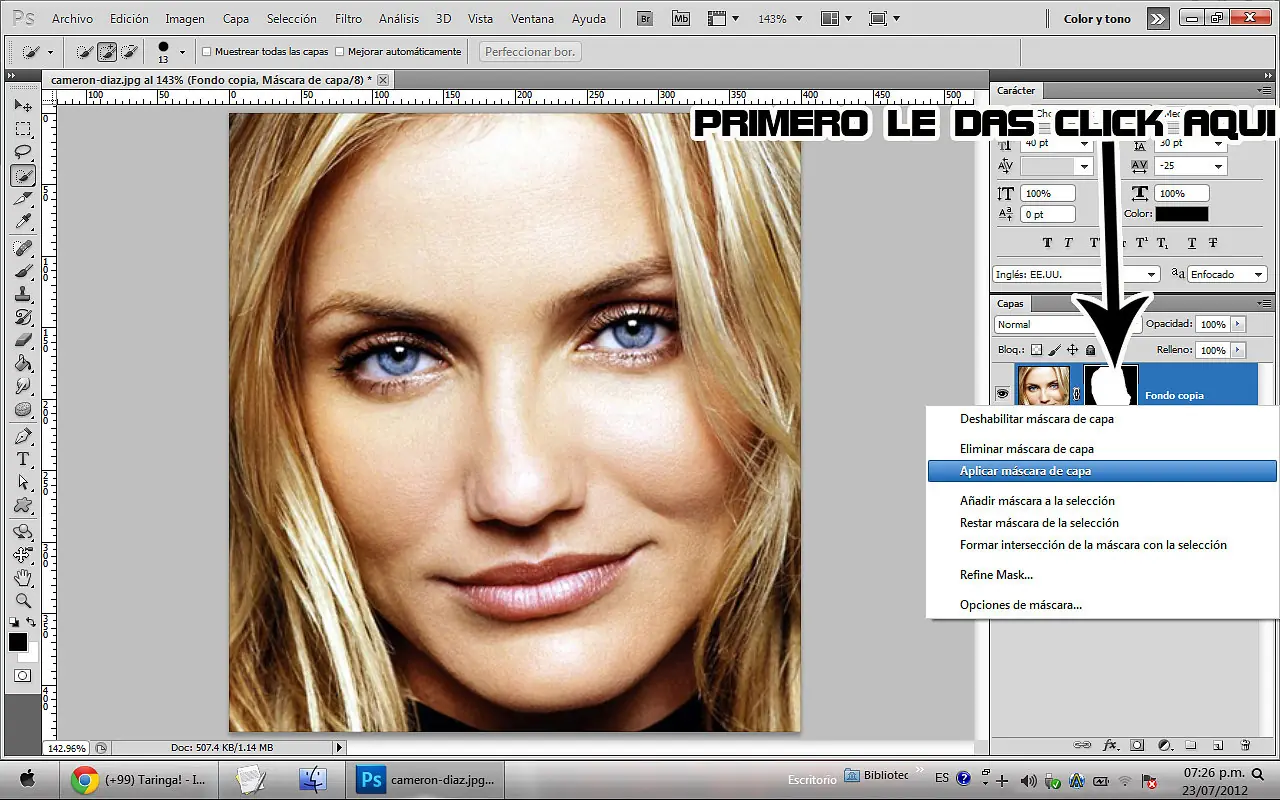Select the Clone Stamp tool
This screenshot has width=1280, height=800.
coord(23,294)
